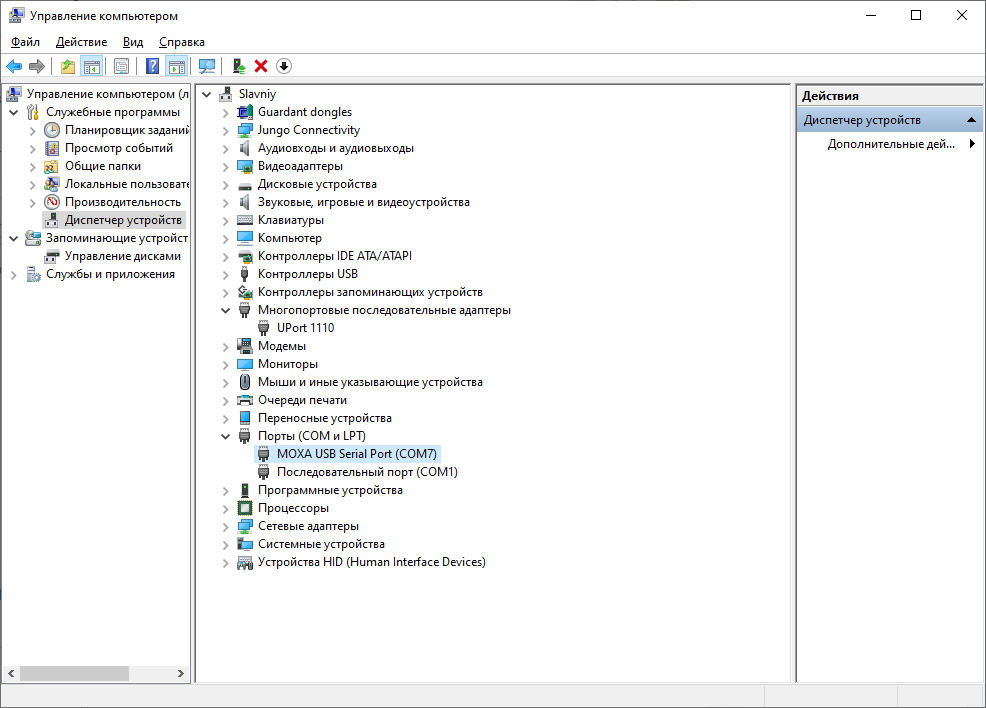
Task: Select Программные устройства category
Action: click(330, 490)
